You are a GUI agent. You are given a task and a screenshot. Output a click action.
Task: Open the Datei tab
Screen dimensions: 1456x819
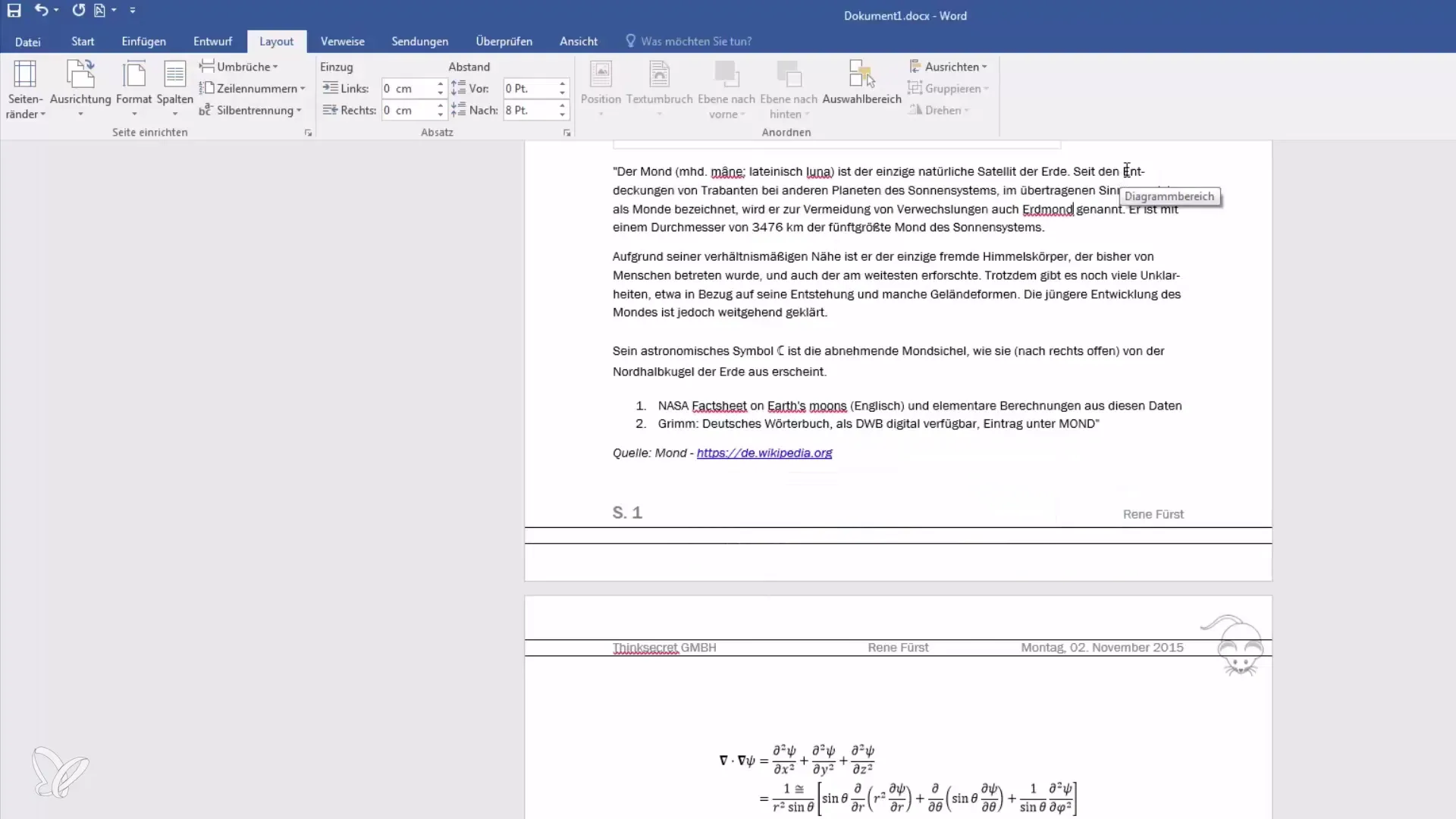click(x=28, y=42)
